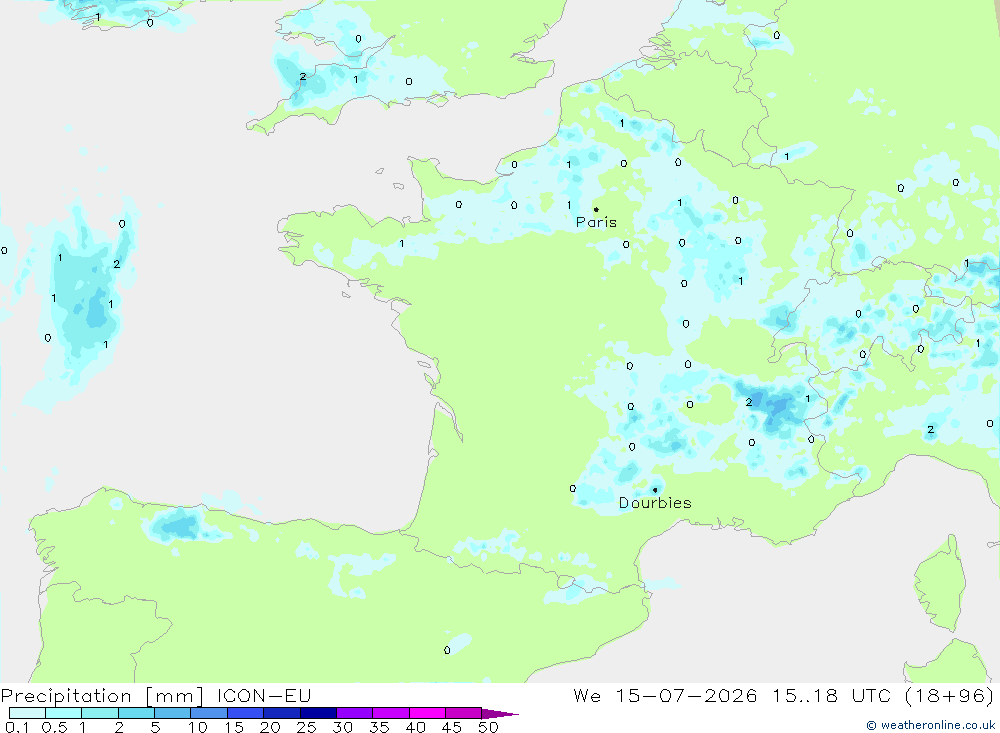Pick the 30–35 mm violet legend swatch
This screenshot has width=1000, height=733.
(355, 713)
